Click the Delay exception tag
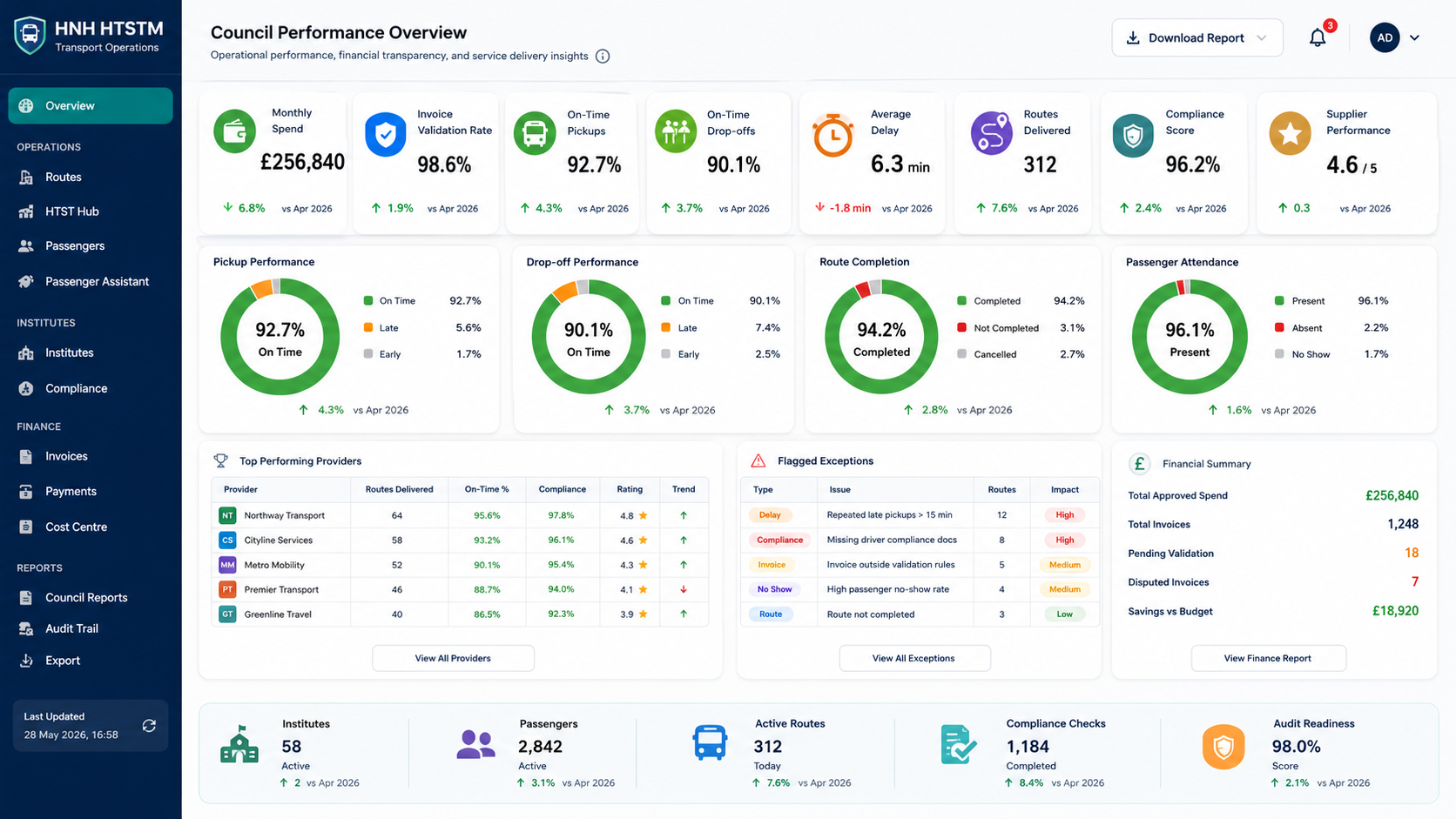Image resolution: width=1456 pixels, height=819 pixels. (x=770, y=515)
